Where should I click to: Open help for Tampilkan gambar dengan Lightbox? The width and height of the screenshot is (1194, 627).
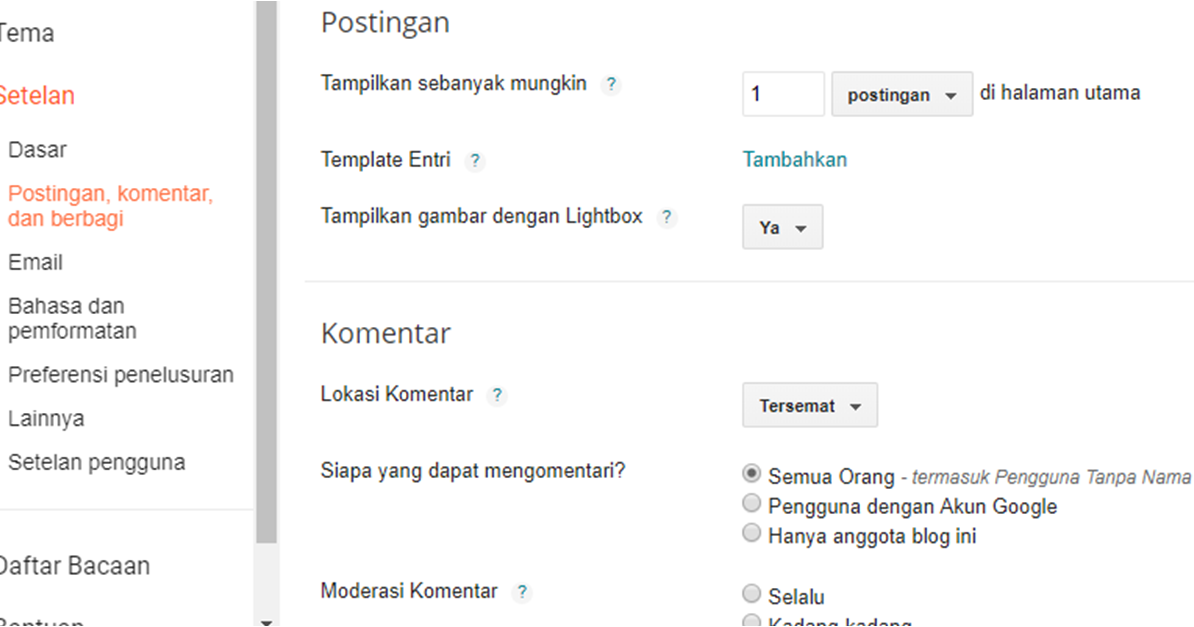click(x=667, y=217)
